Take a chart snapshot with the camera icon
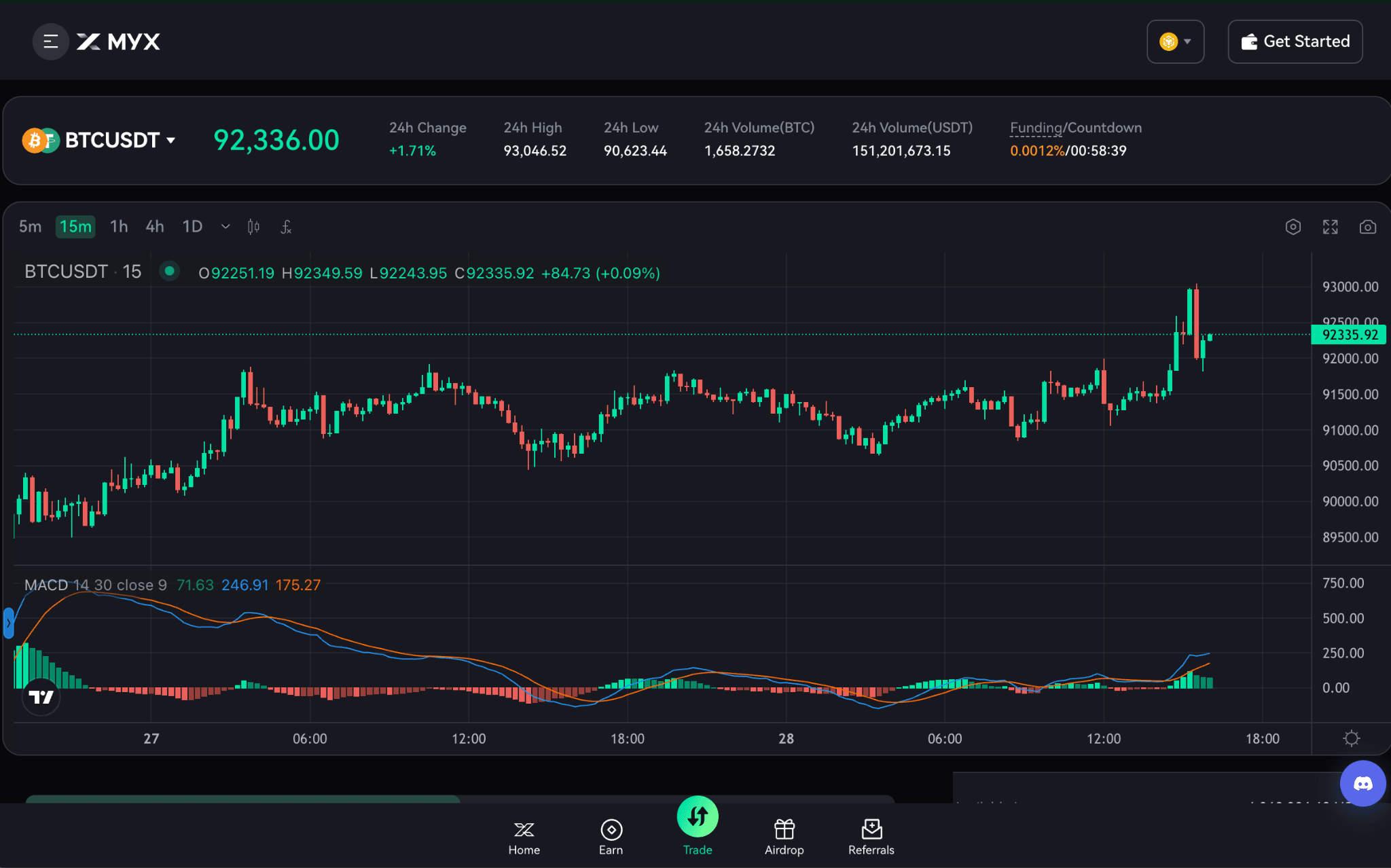Viewport: 1391px width, 868px height. tap(1369, 227)
